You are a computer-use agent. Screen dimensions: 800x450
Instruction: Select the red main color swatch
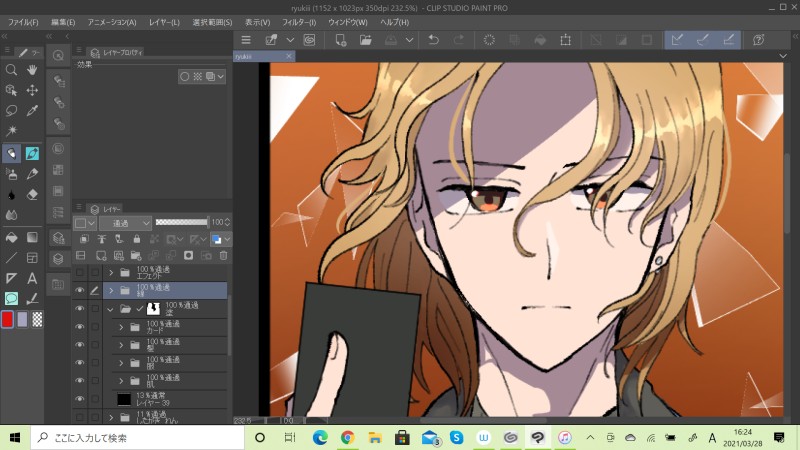point(8,319)
